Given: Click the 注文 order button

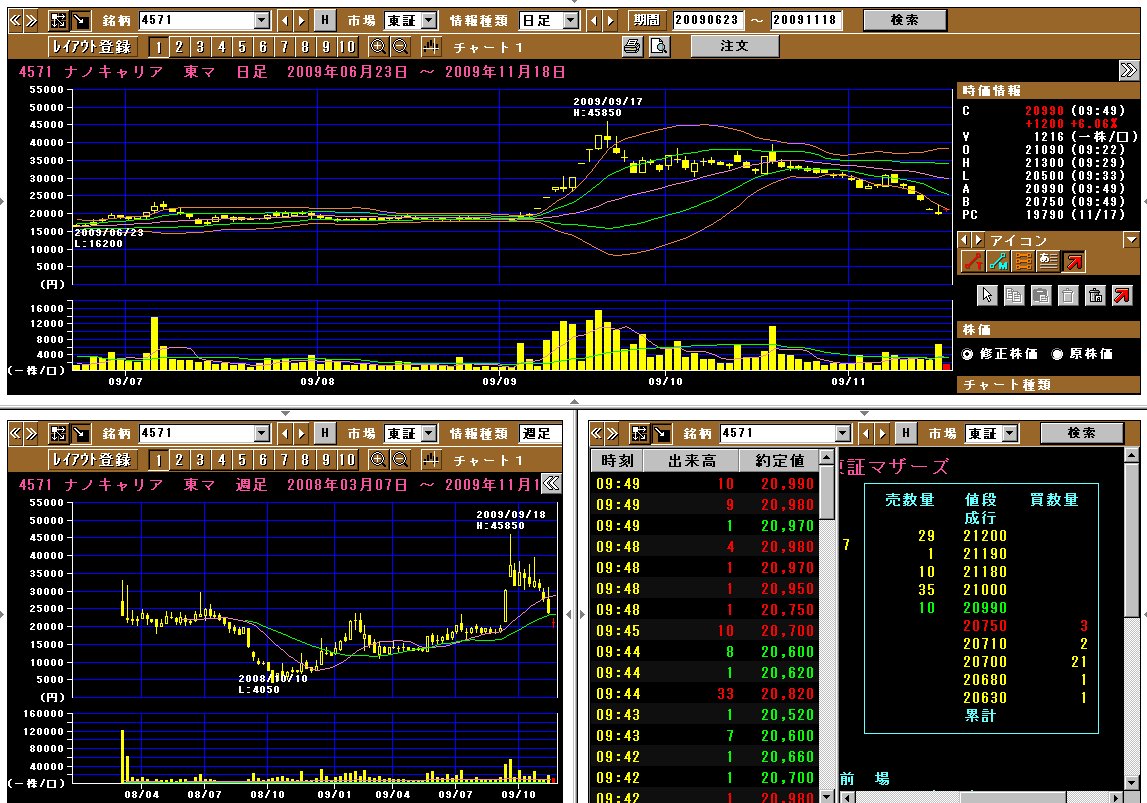Looking at the screenshot, I should 734,46.
